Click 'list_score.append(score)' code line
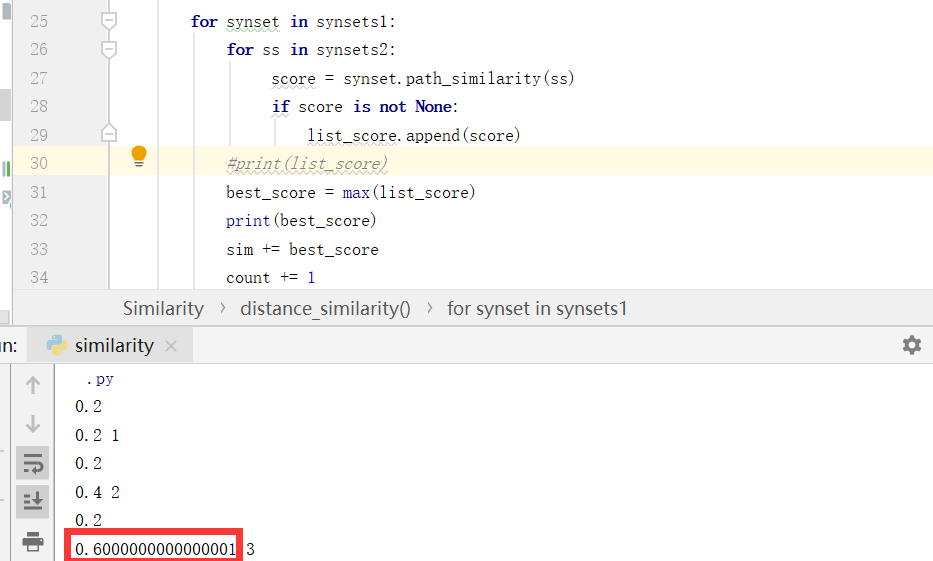 pyautogui.click(x=414, y=136)
